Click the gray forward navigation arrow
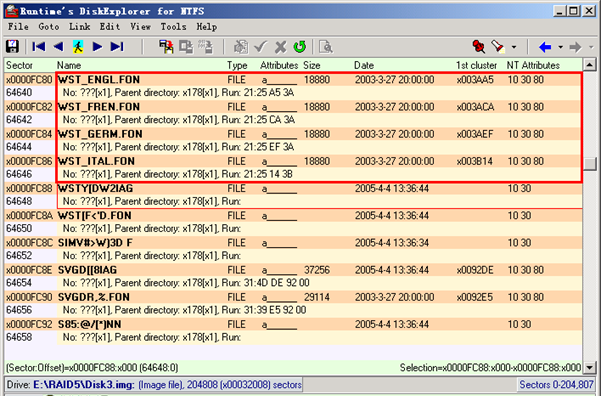Image resolution: width=601 pixels, height=396 pixels. point(575,47)
